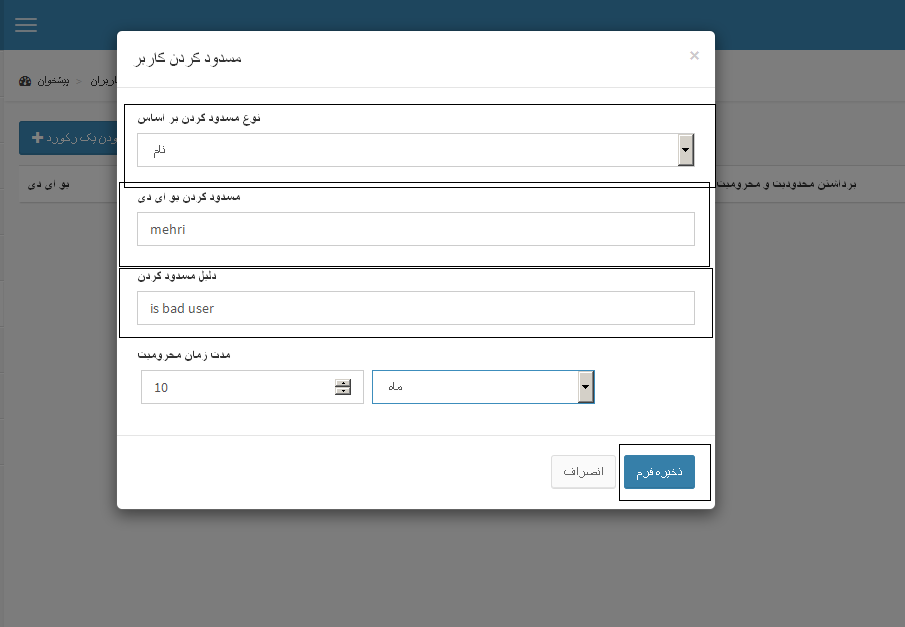Viewport: 905px width, 627px height.
Task: Focus the reason field containing "is bad user"
Action: point(416,308)
